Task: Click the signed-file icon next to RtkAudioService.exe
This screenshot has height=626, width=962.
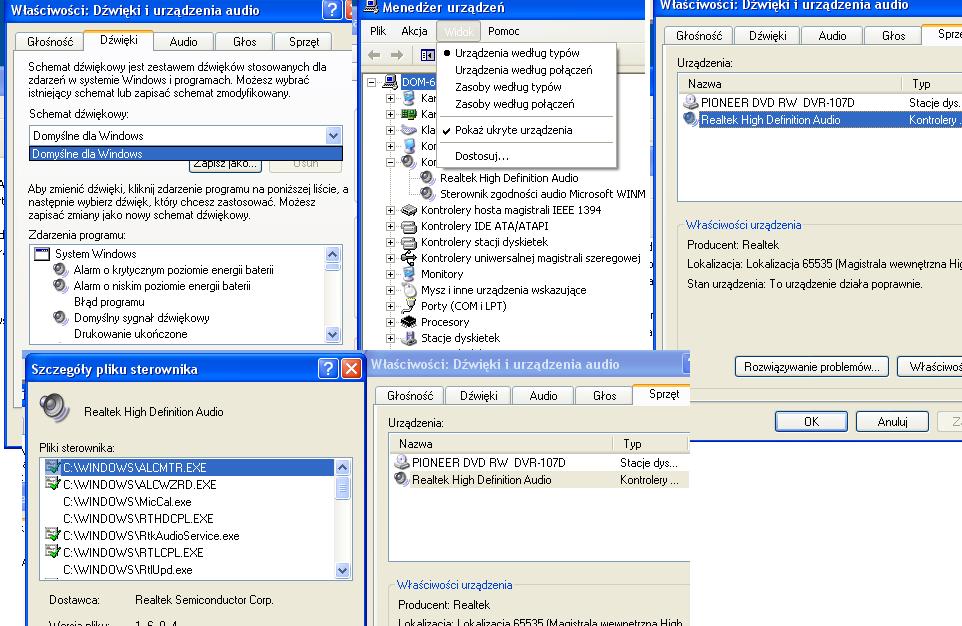Action: tap(53, 535)
